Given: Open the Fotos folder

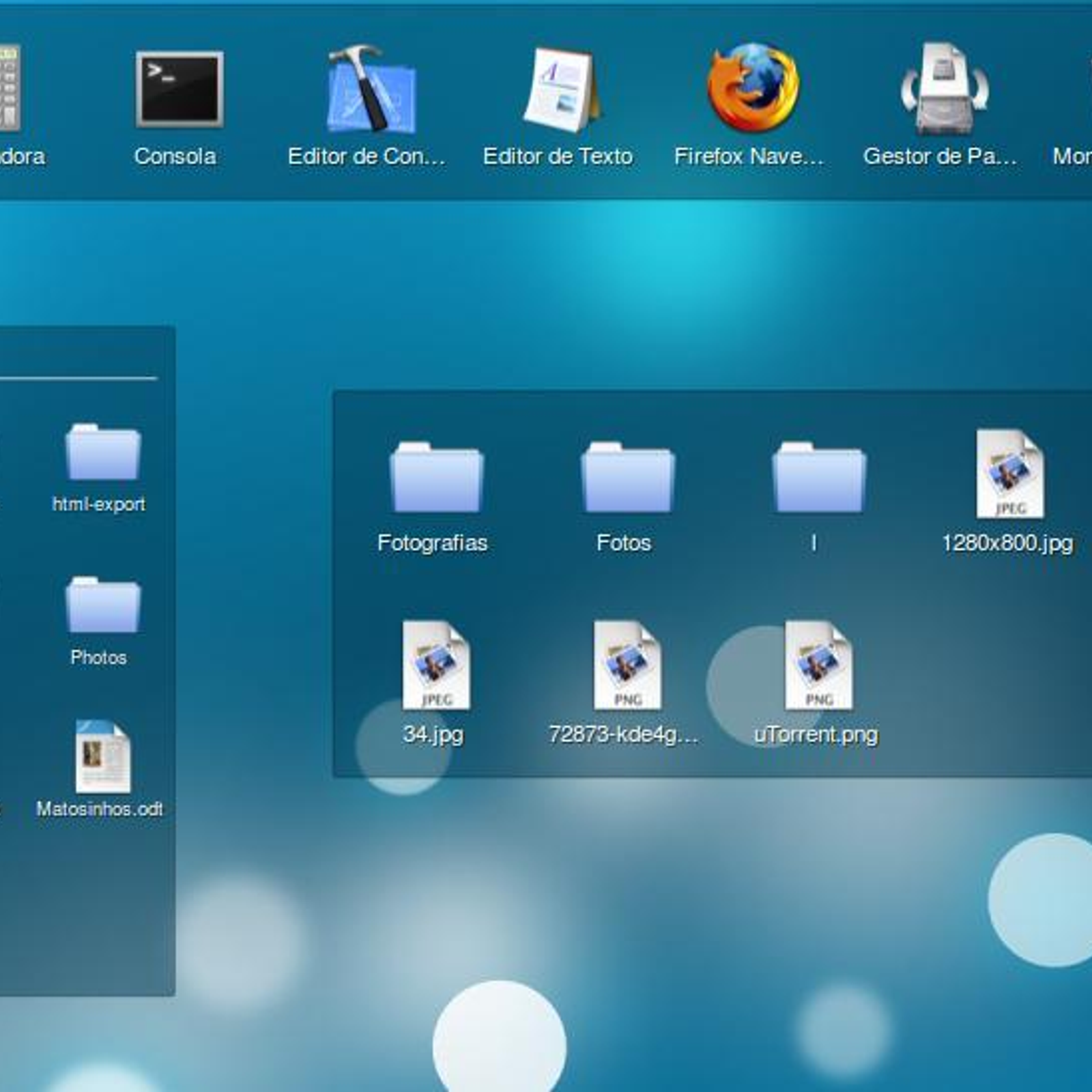Looking at the screenshot, I should 627,477.
